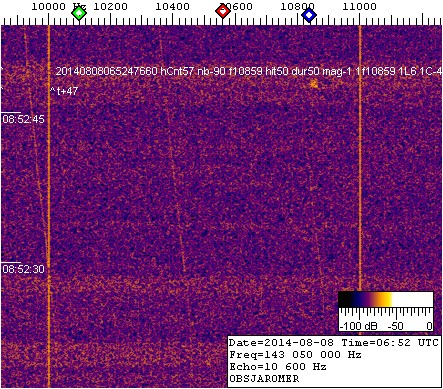Click the color gradient dB scale bar
The width and height of the screenshot is (443, 389).
point(386,299)
